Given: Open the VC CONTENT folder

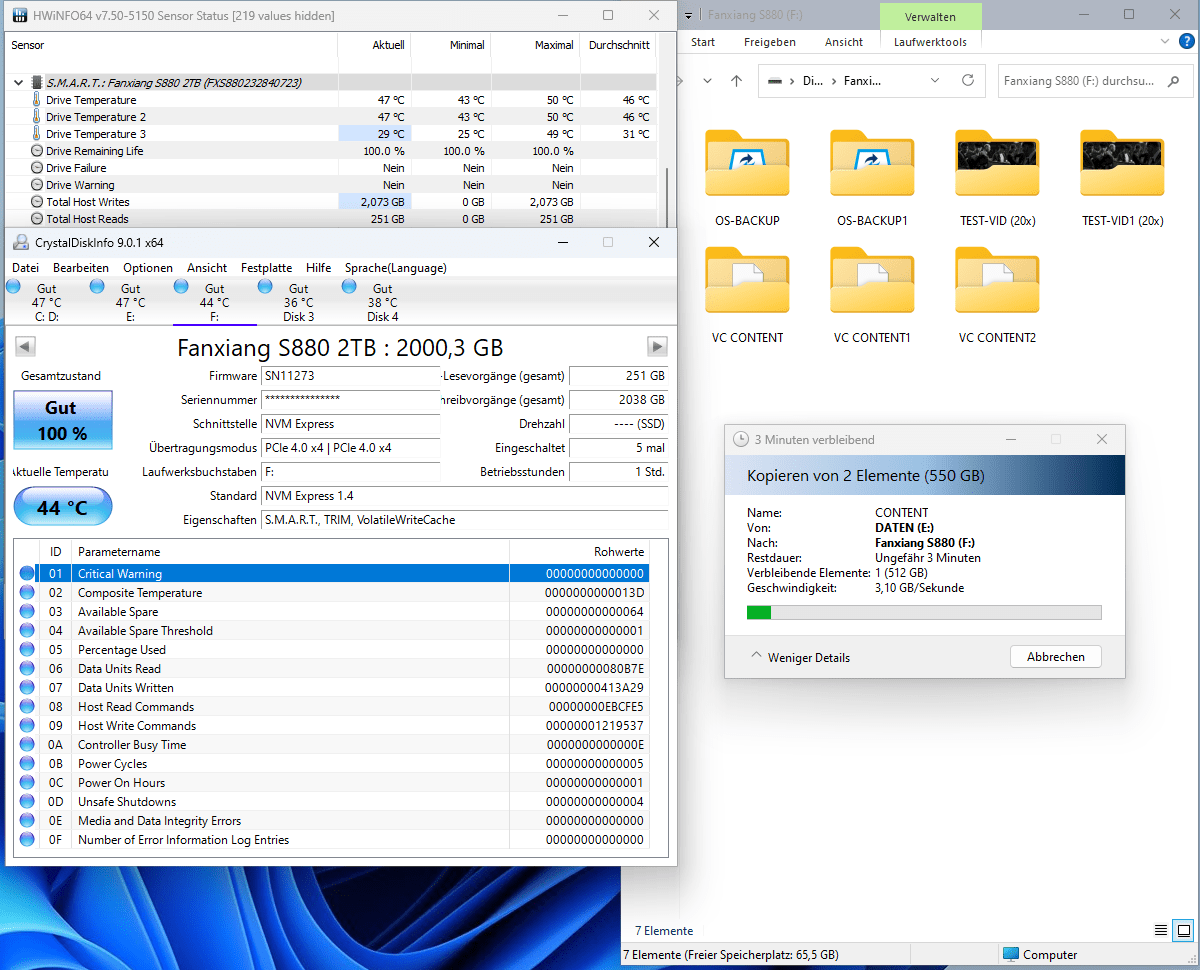Looking at the screenshot, I should tap(747, 295).
